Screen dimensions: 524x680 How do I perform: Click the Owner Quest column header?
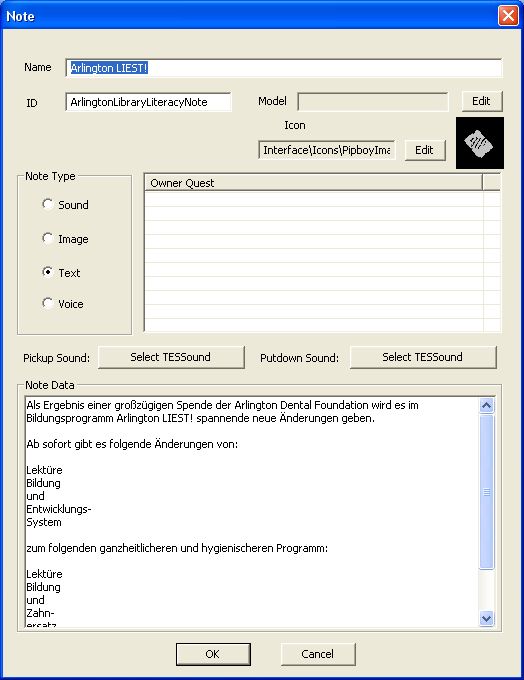pos(313,183)
